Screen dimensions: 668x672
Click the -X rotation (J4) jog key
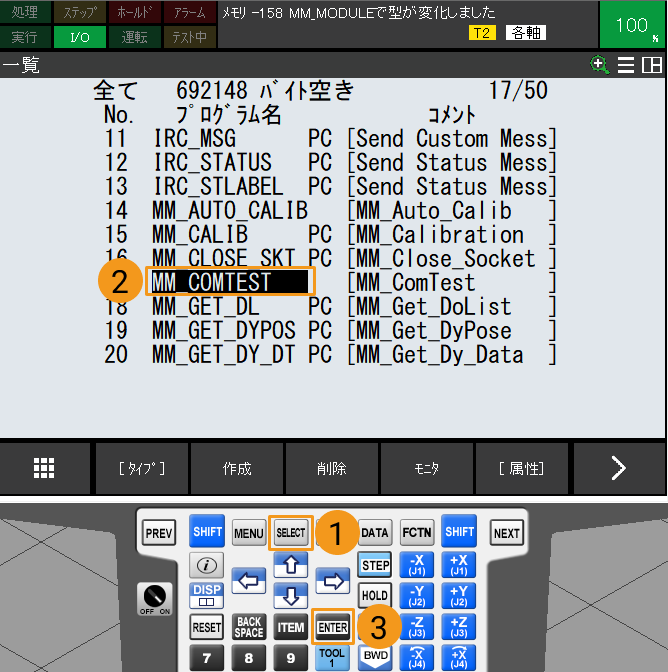click(x=417, y=657)
